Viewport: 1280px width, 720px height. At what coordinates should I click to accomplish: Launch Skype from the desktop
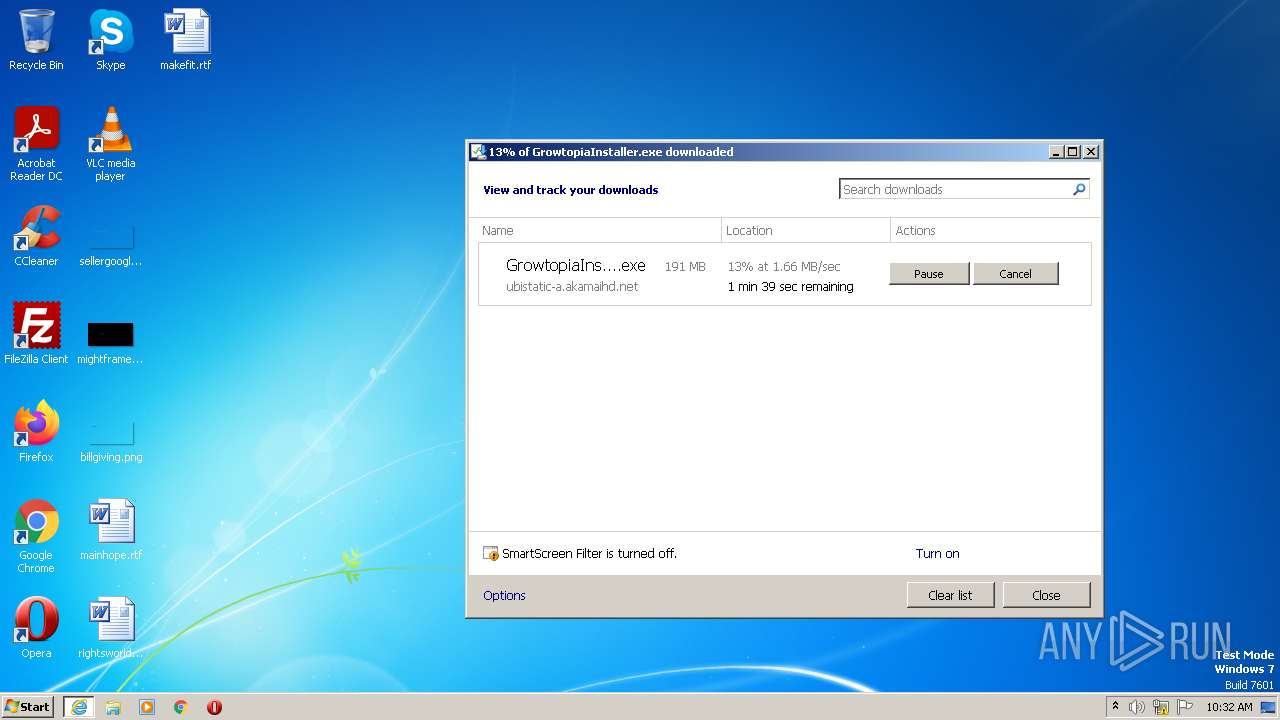click(110, 40)
